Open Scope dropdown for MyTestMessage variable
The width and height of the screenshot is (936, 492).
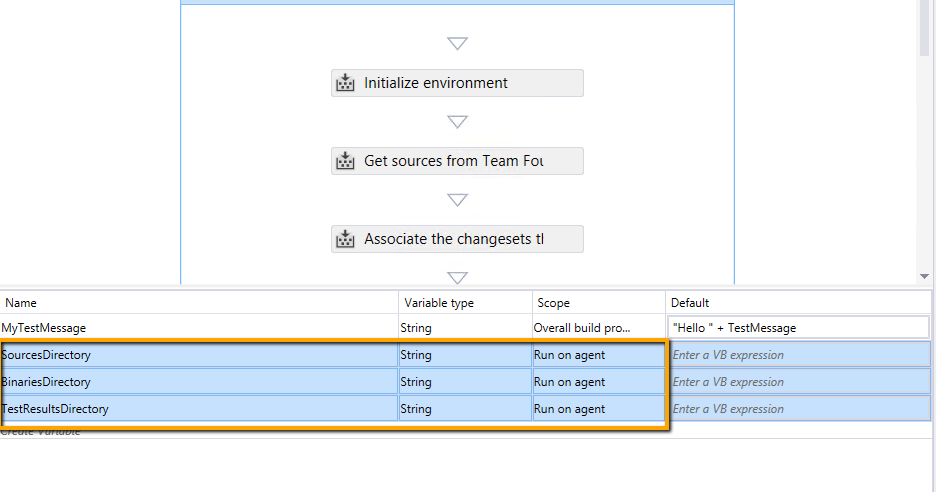[598, 328]
